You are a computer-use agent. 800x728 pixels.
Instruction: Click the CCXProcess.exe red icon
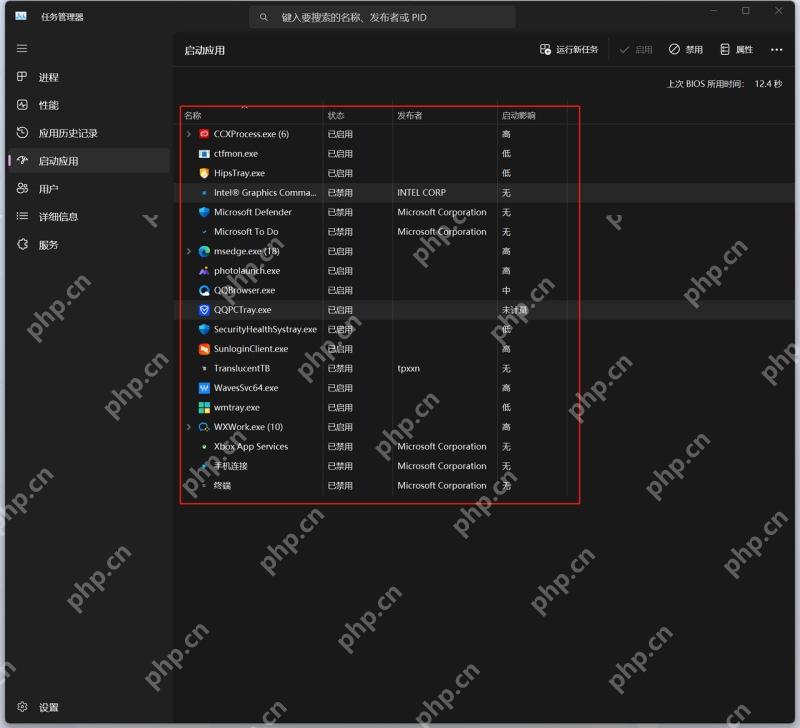(204, 134)
